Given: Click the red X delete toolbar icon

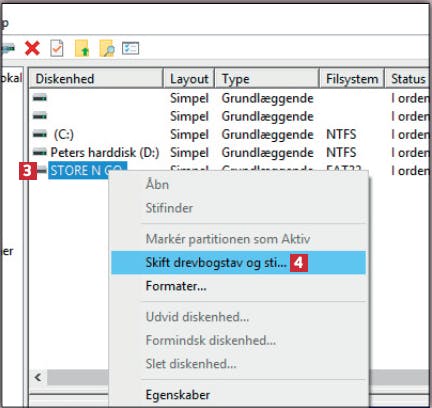Looking at the screenshot, I should point(32,49).
